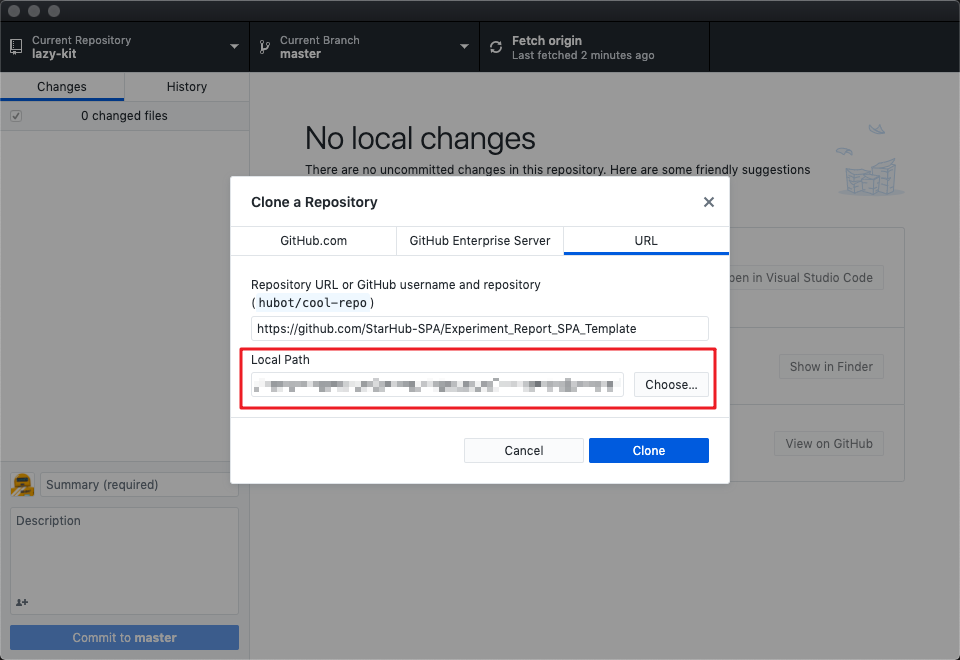The height and width of the screenshot is (660, 960).
Task: Click the View on GitHub button
Action: (828, 444)
